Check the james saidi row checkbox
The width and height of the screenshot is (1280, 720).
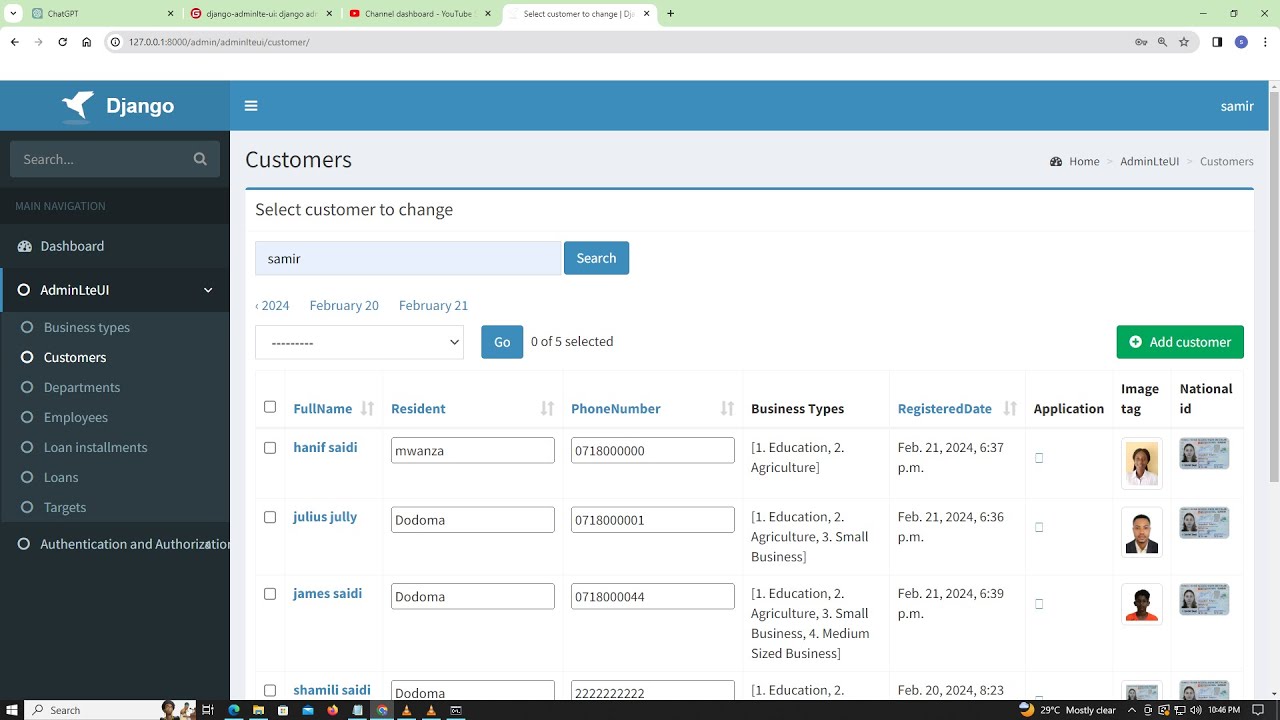pyautogui.click(x=270, y=594)
